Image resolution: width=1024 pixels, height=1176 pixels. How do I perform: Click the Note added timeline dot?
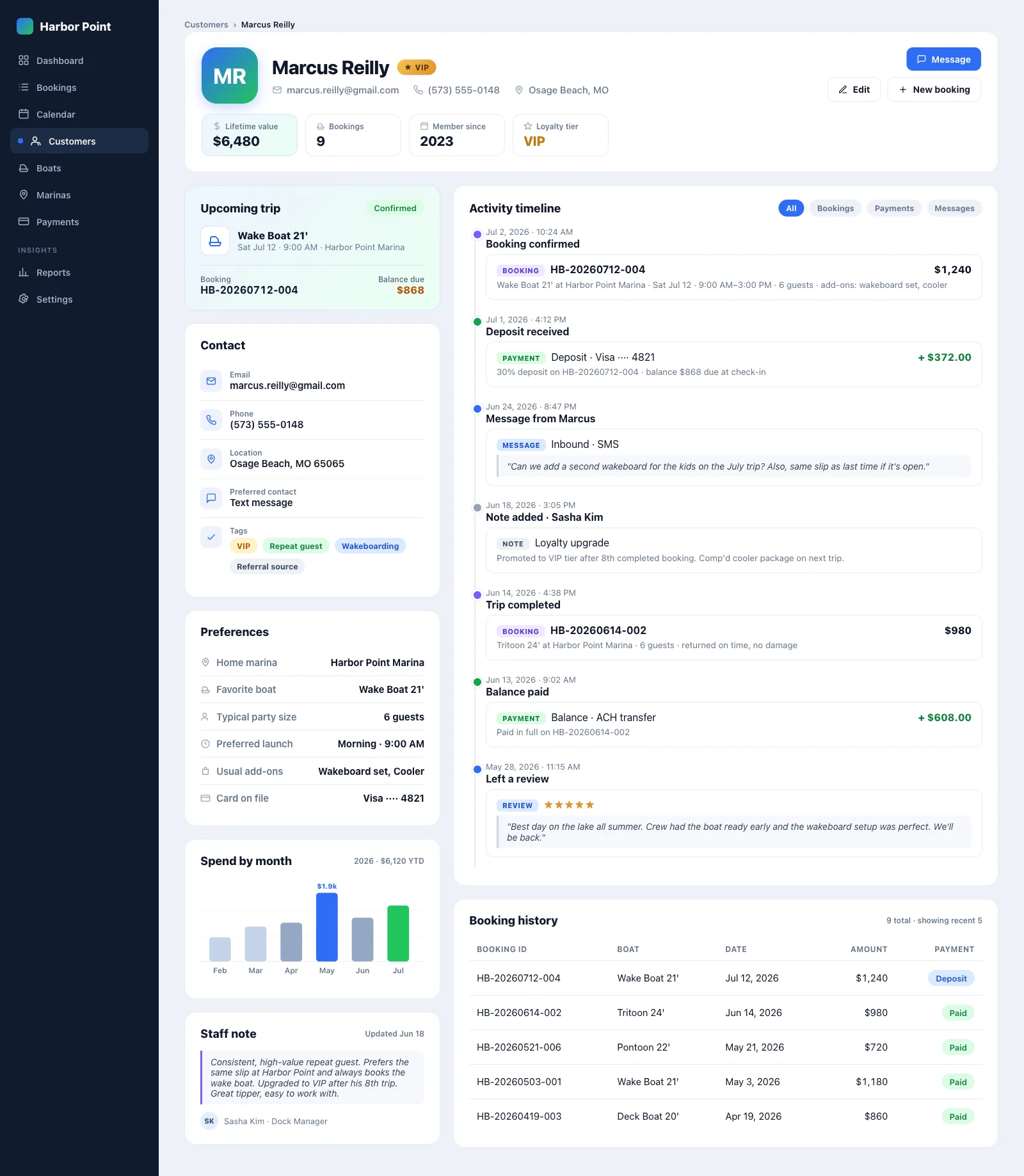477,507
